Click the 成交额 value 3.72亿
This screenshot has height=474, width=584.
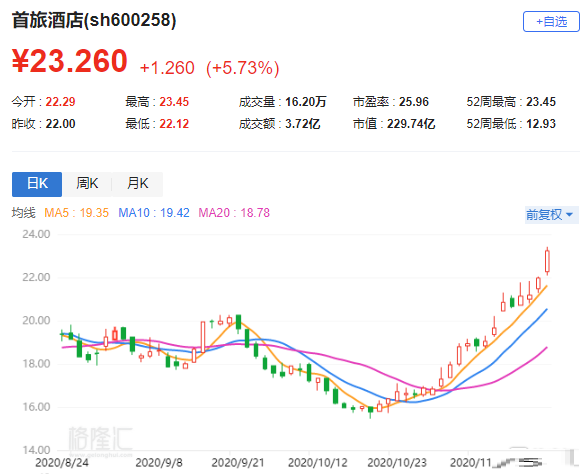click(x=302, y=124)
